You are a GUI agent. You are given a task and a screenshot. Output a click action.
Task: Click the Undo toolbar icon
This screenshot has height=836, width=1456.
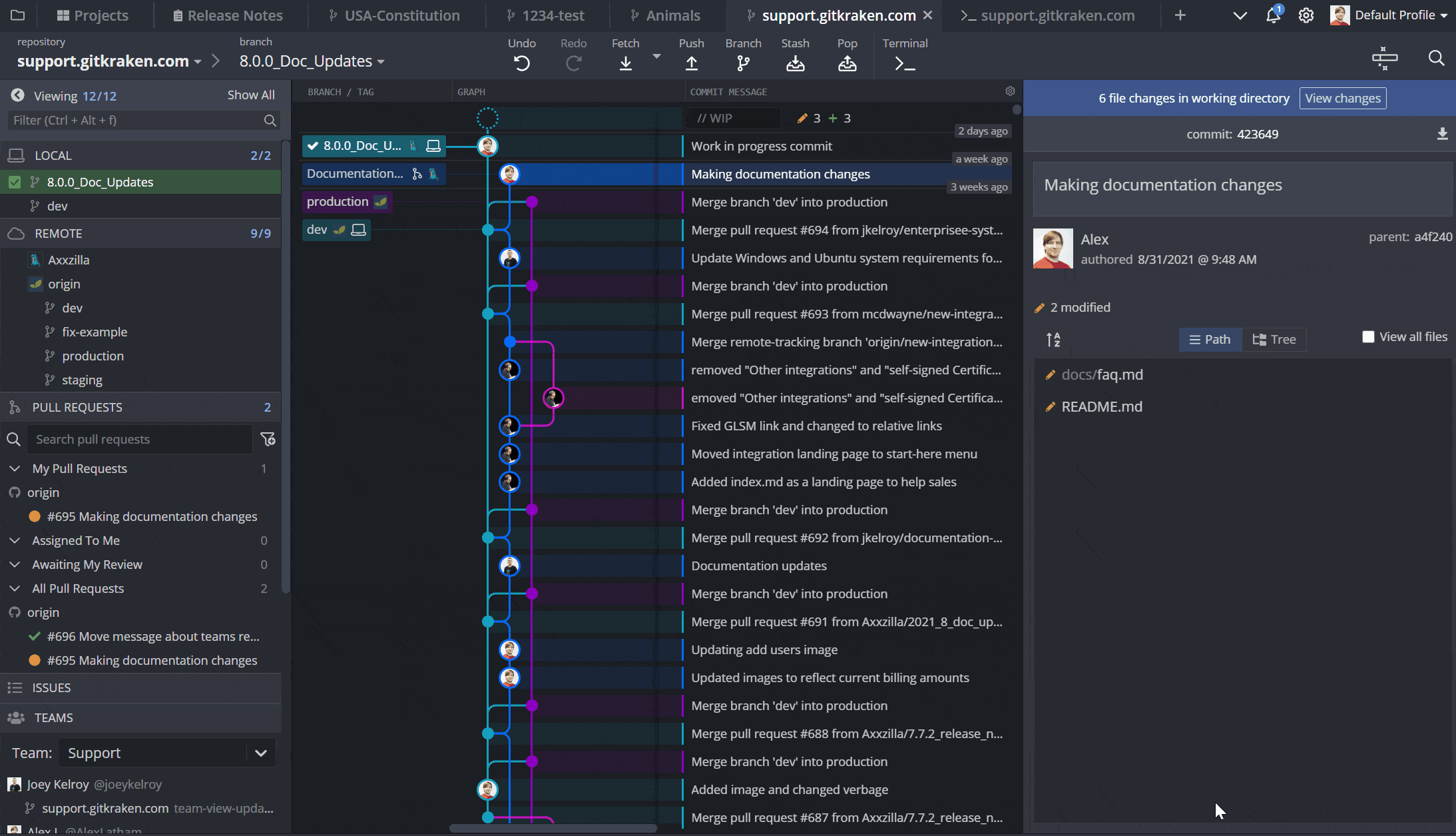pos(522,63)
